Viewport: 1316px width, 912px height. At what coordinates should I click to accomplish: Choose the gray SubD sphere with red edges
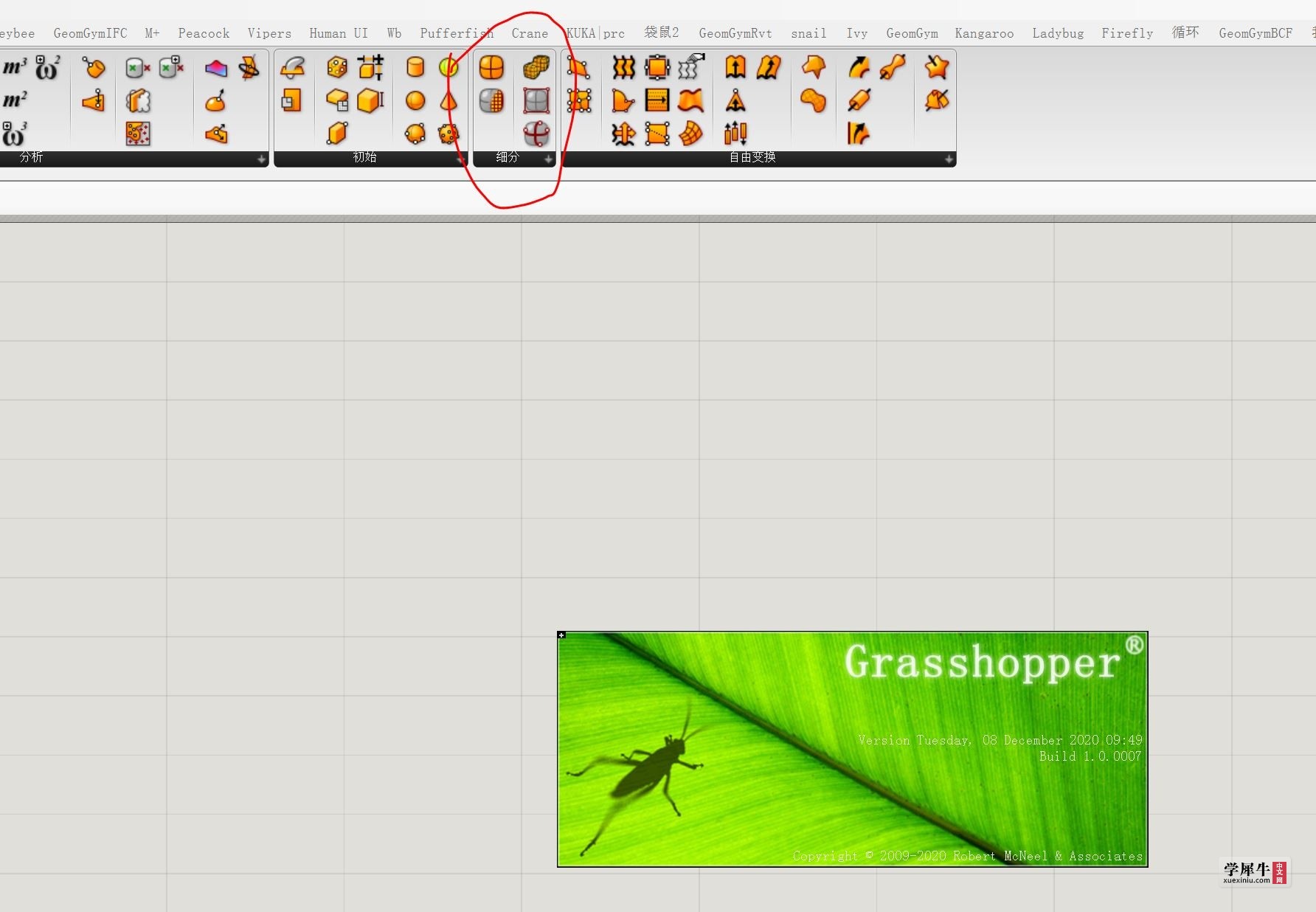point(536,134)
